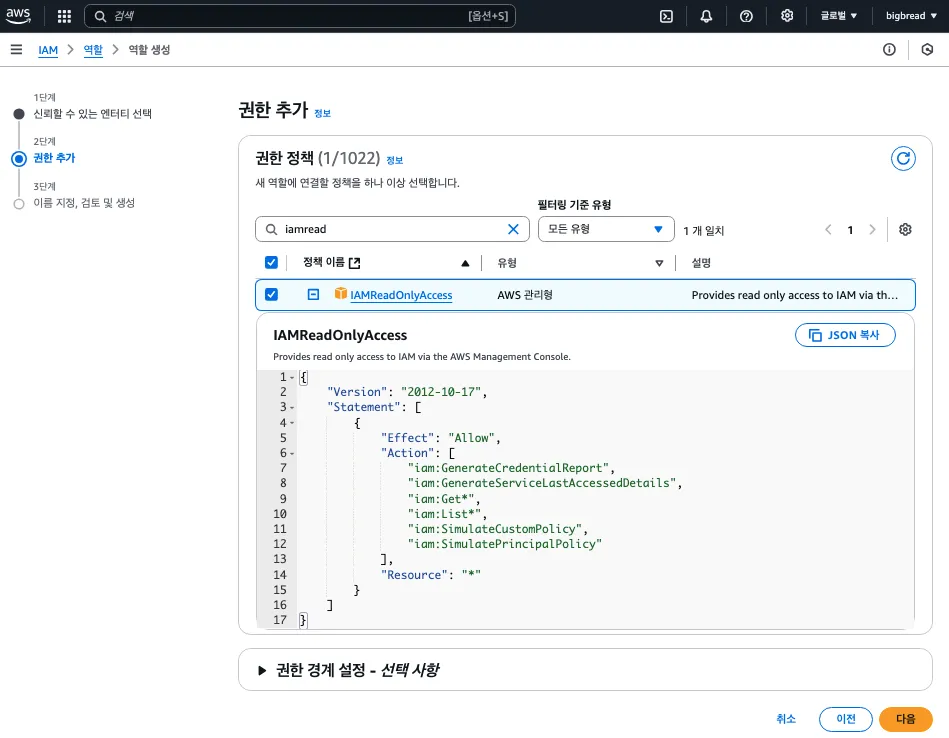Viewport: 949px width, 738px height.
Task: Open the 글로벌 region dropdown
Action: click(x=838, y=16)
